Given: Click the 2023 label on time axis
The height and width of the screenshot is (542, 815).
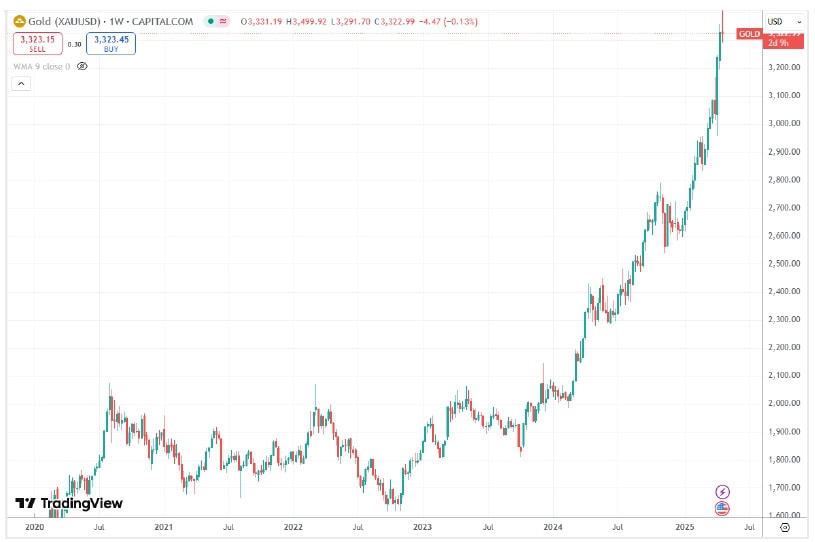Looking at the screenshot, I should coord(422,526).
